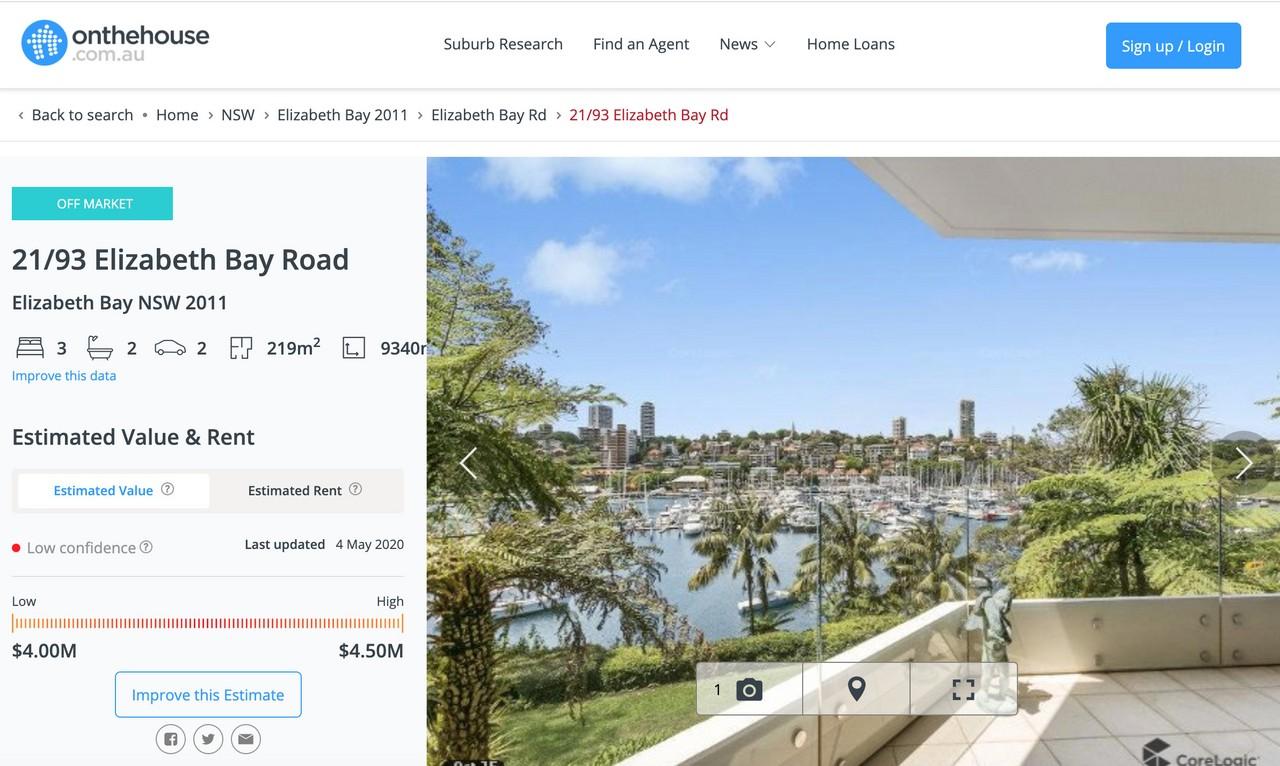
Task: Share listing by email icon
Action: (x=245, y=740)
